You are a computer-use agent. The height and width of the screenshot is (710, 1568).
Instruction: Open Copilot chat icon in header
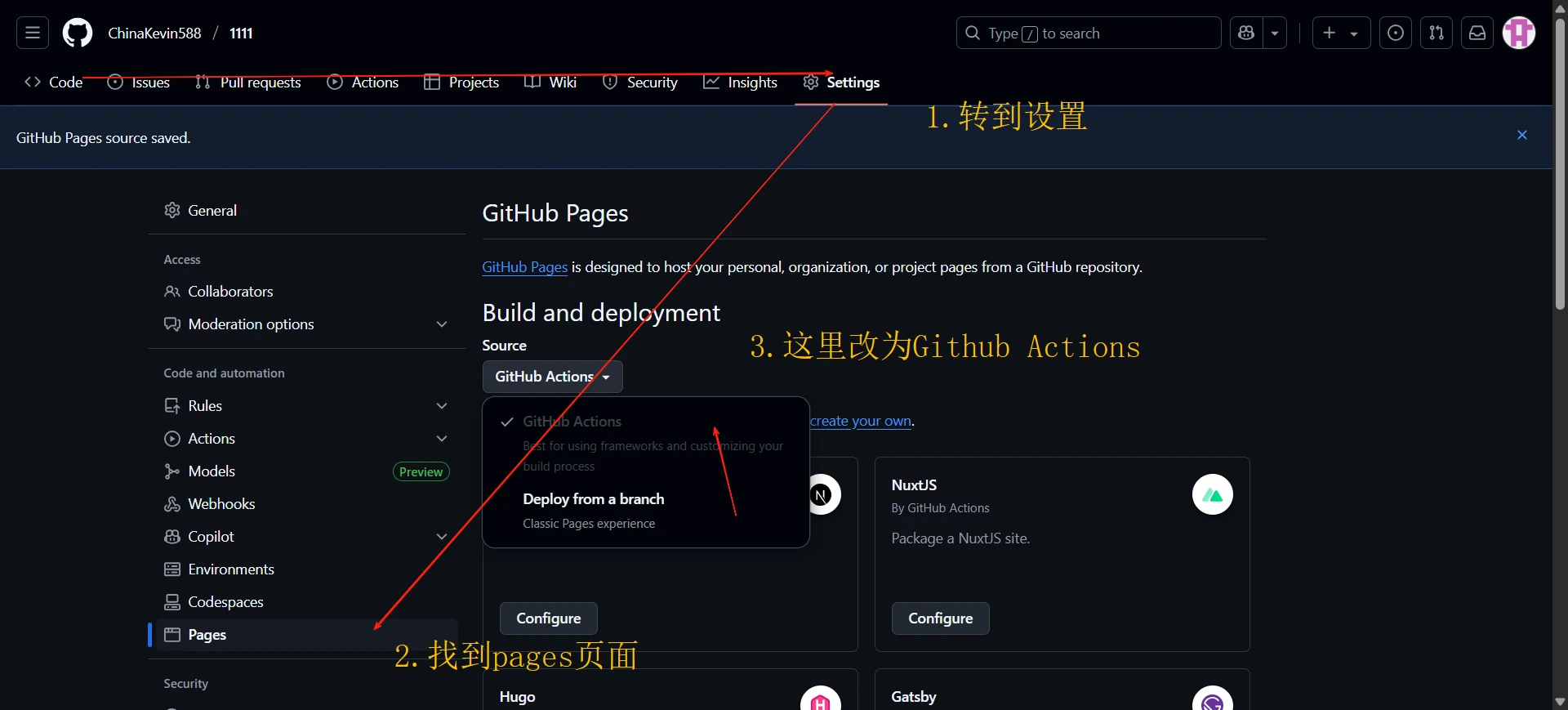1246,33
